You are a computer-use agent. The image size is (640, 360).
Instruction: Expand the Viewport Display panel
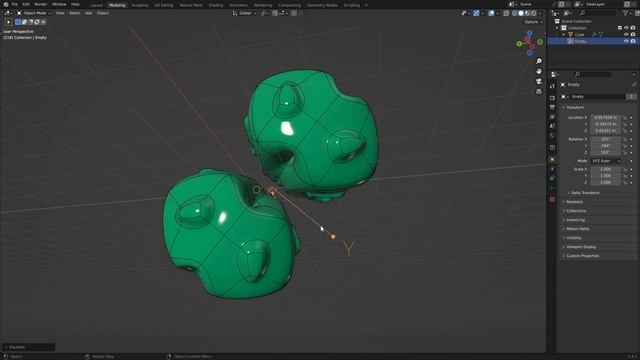[580, 247]
